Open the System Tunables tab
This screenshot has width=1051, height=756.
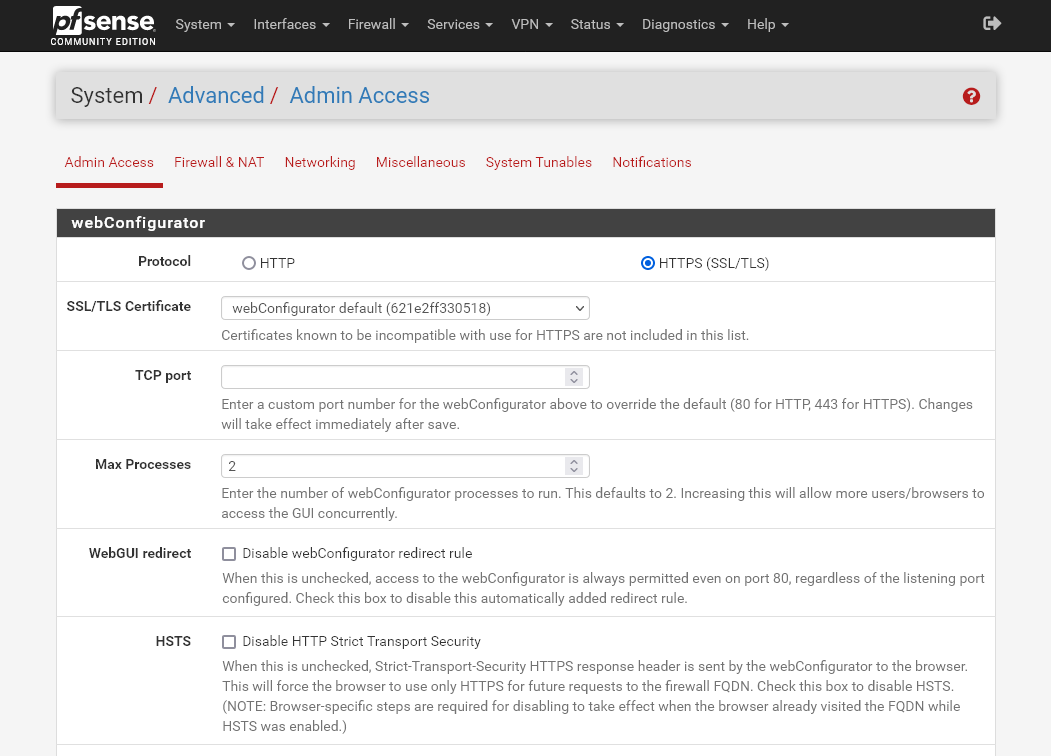coord(538,162)
